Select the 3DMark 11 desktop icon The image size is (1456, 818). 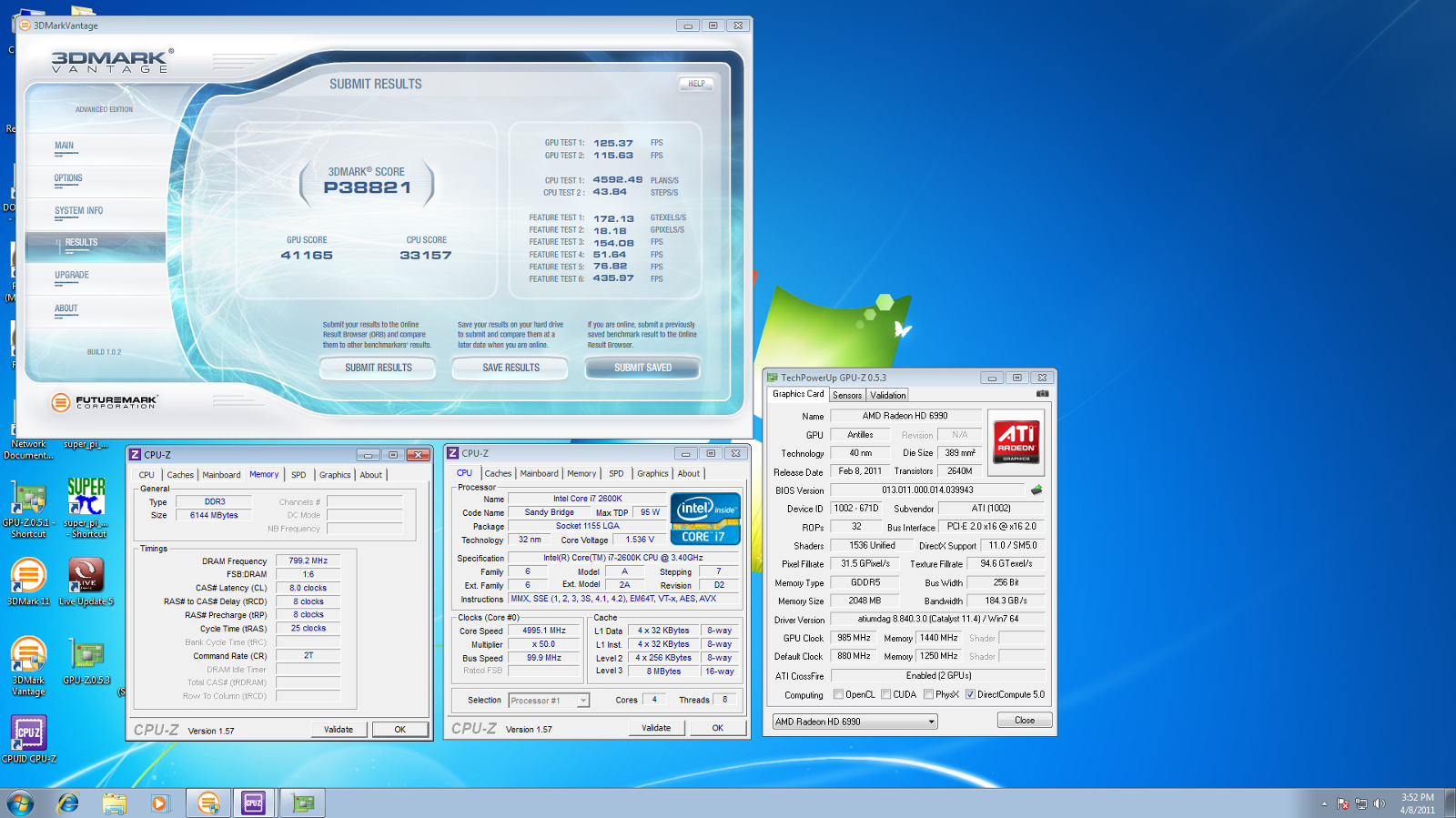pos(28,582)
